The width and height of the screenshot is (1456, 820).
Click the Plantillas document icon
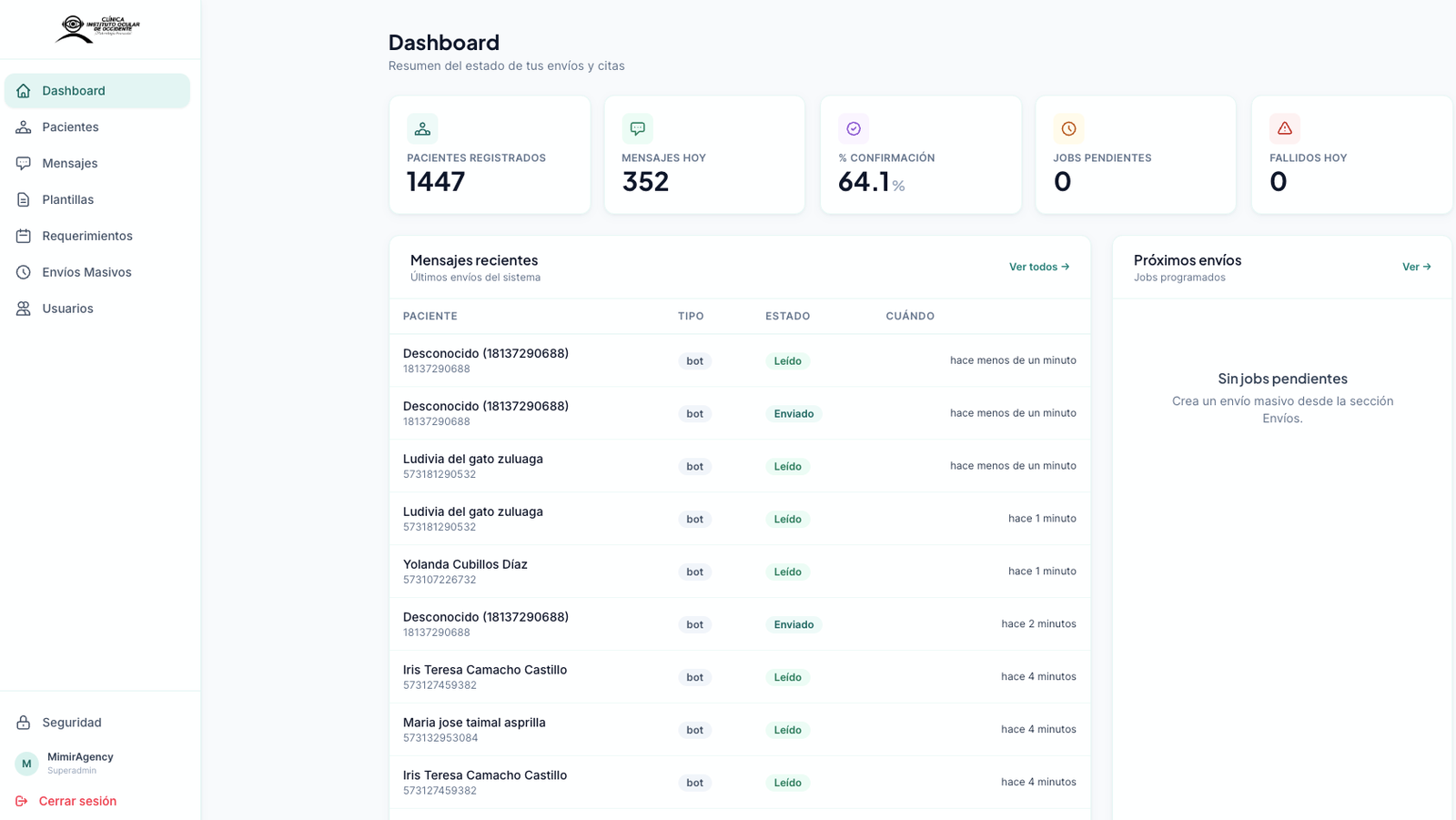24,200
